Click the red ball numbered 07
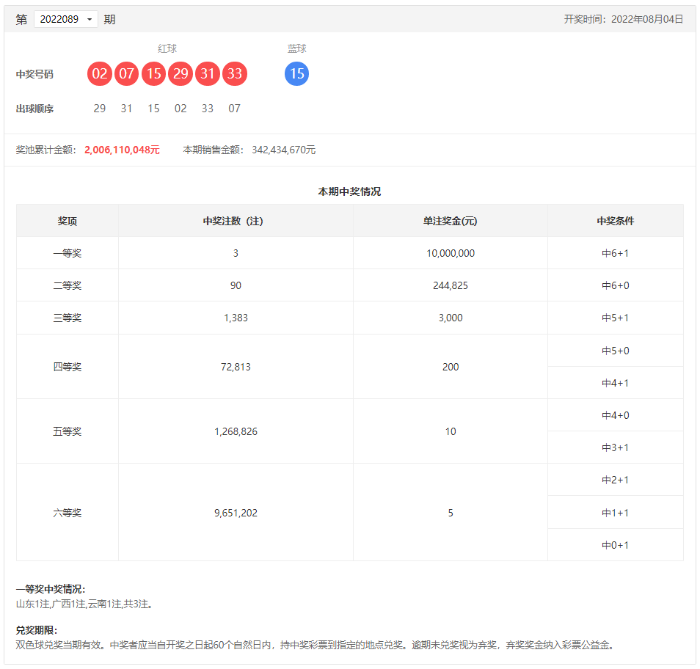This screenshot has width=700, height=669. (126, 74)
